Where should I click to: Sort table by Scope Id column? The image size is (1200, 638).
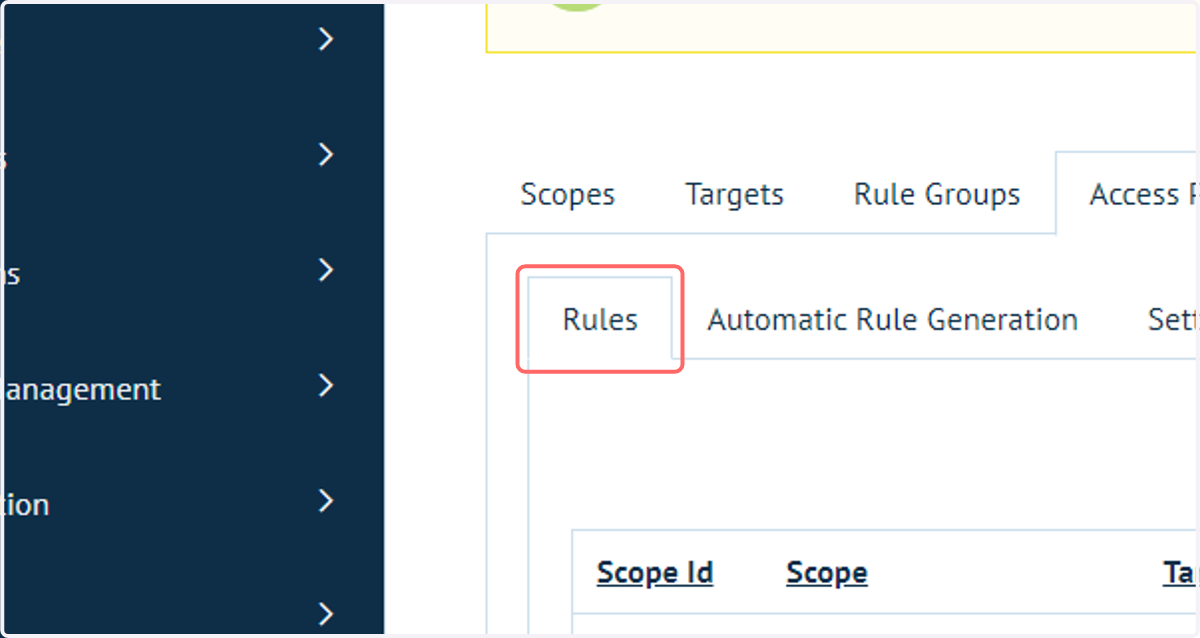pyautogui.click(x=655, y=573)
